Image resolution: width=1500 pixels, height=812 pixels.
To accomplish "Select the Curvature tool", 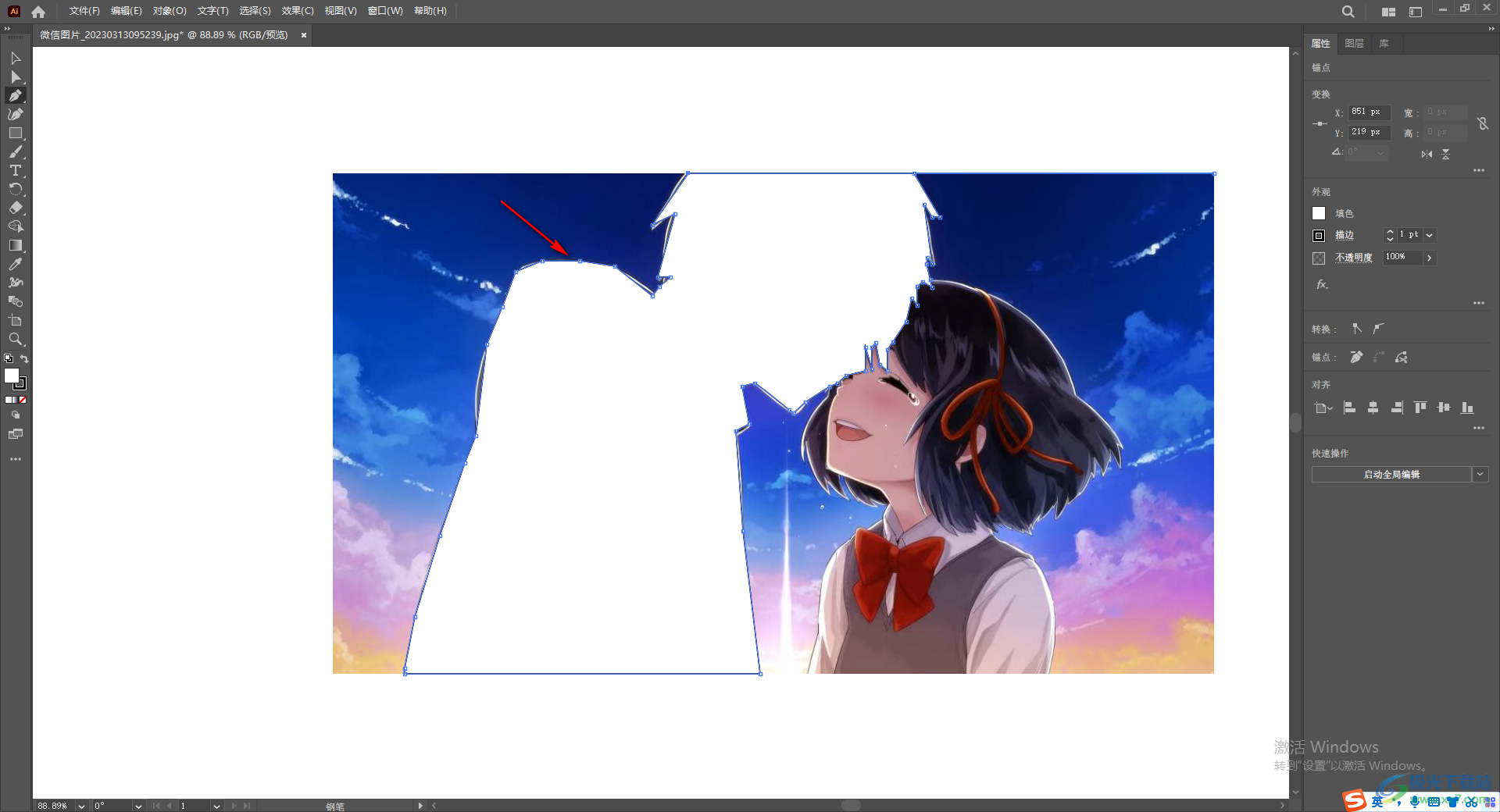I will 16,114.
